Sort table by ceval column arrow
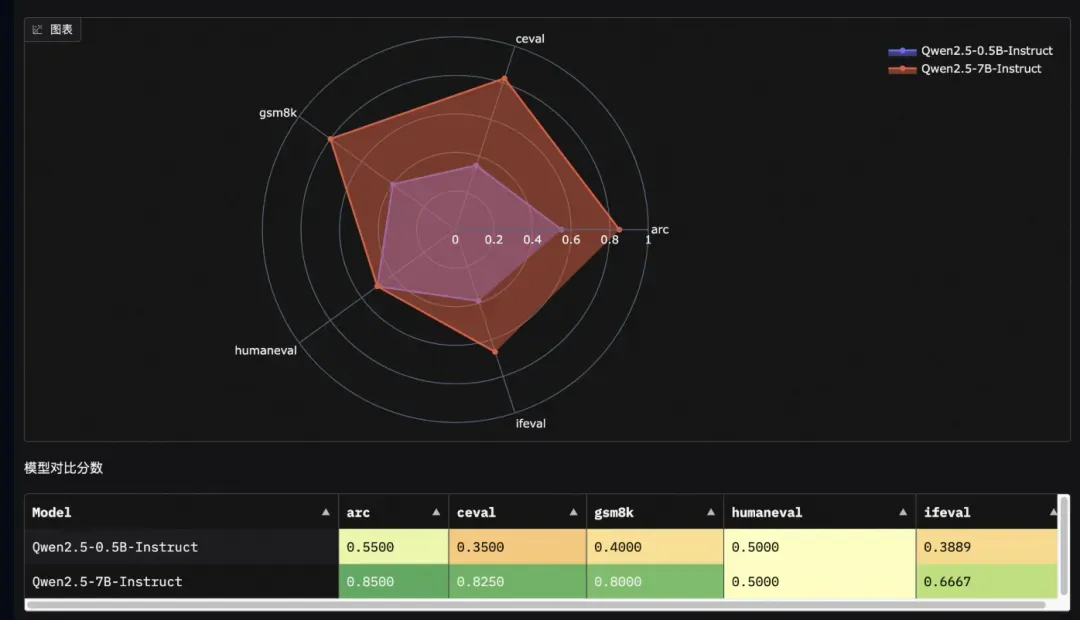The height and width of the screenshot is (620, 1080). [573, 512]
